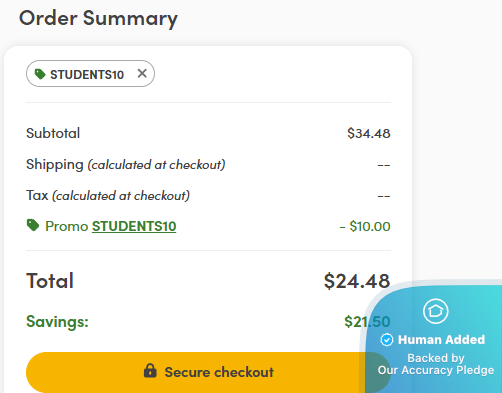Select the STUDENTS10 chip label
Screen dimensions: 502x393
point(87,75)
